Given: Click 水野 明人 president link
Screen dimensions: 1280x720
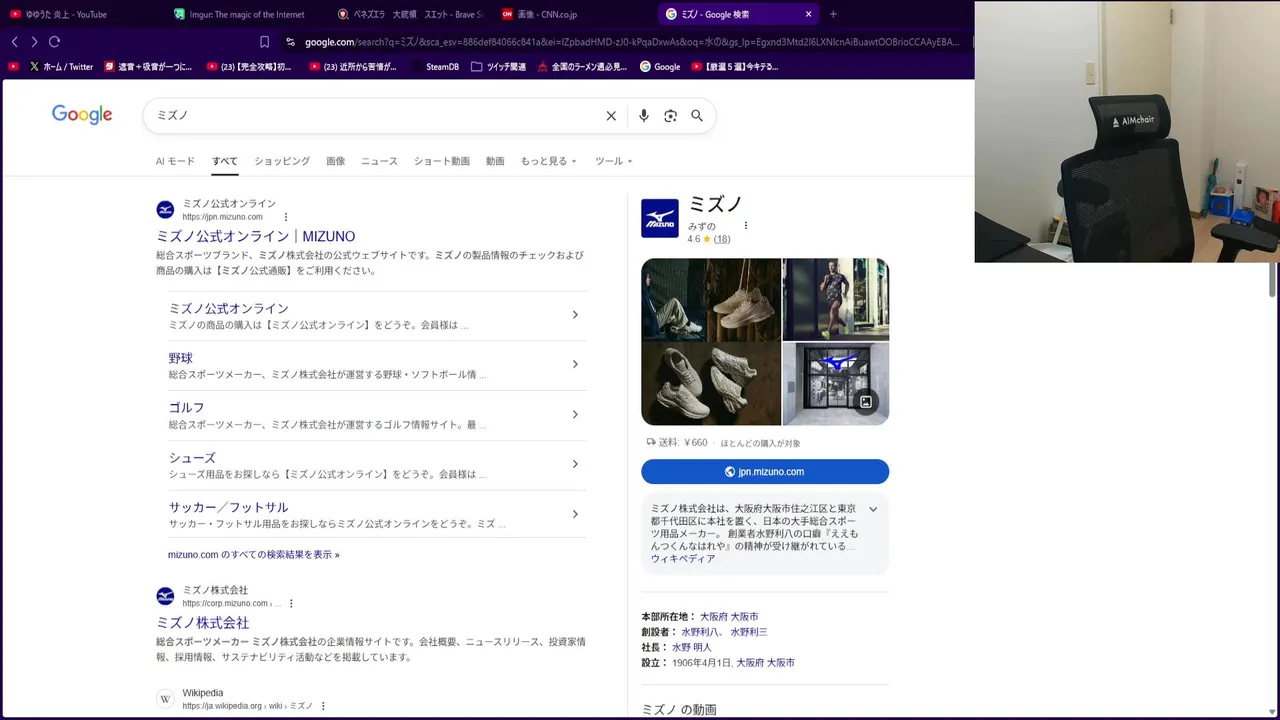Looking at the screenshot, I should pyautogui.click(x=692, y=648).
